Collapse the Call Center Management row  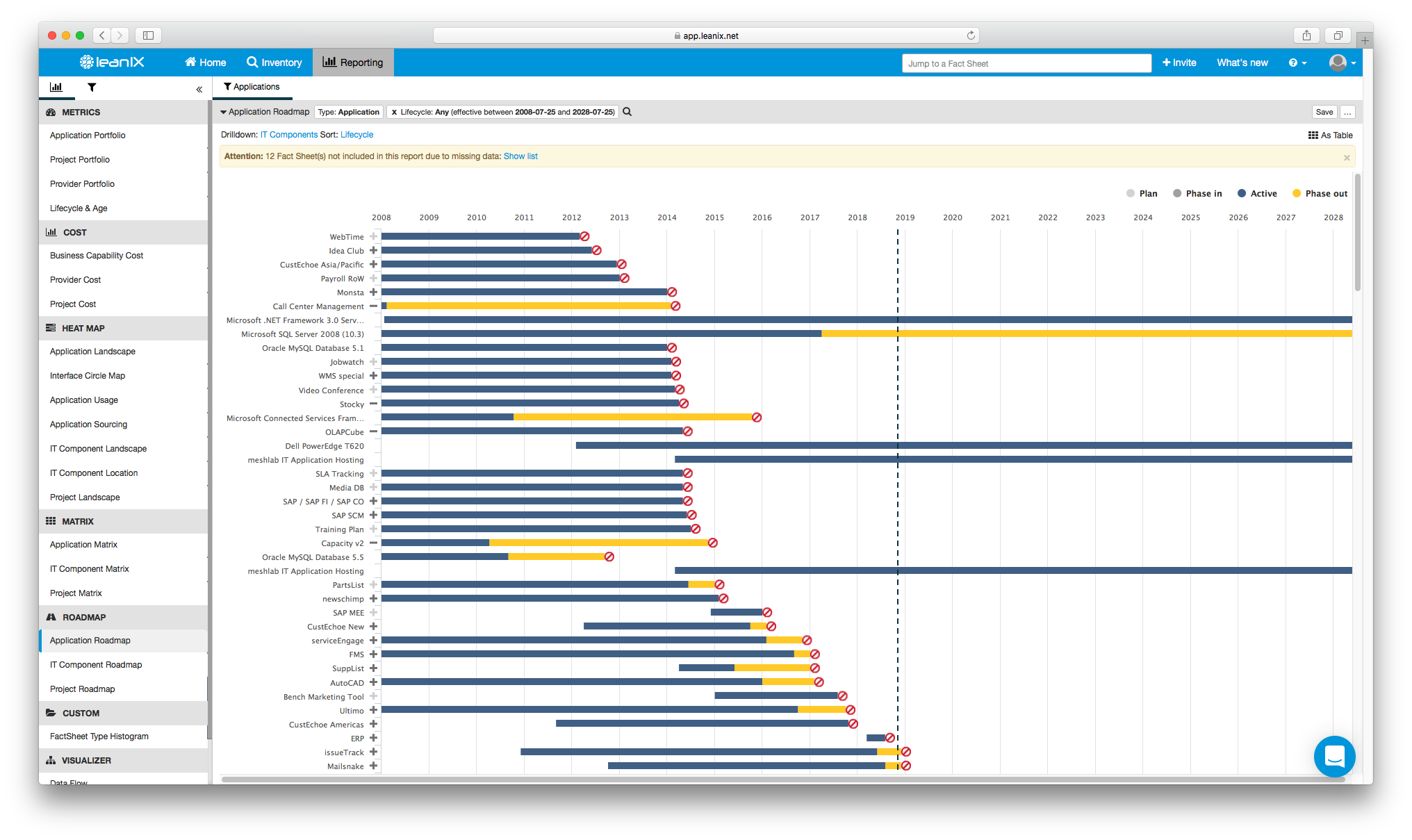click(x=373, y=306)
